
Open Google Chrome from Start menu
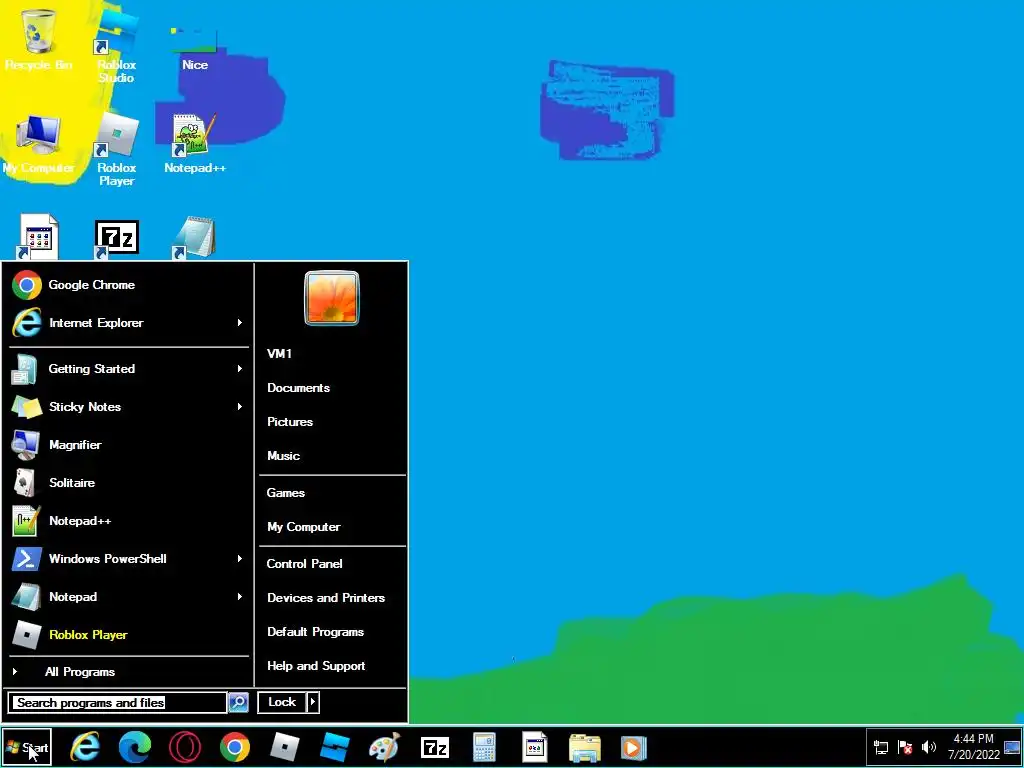pos(129,285)
